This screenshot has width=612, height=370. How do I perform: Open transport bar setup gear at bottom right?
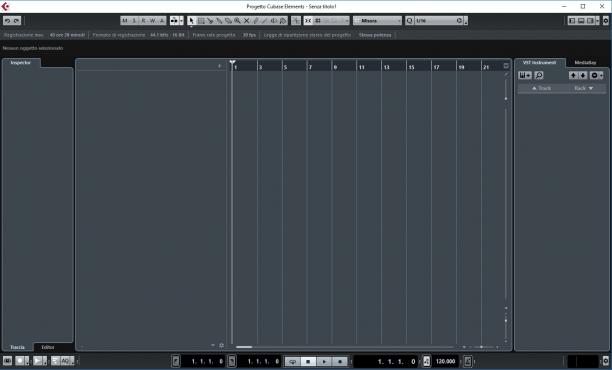pos(606,361)
